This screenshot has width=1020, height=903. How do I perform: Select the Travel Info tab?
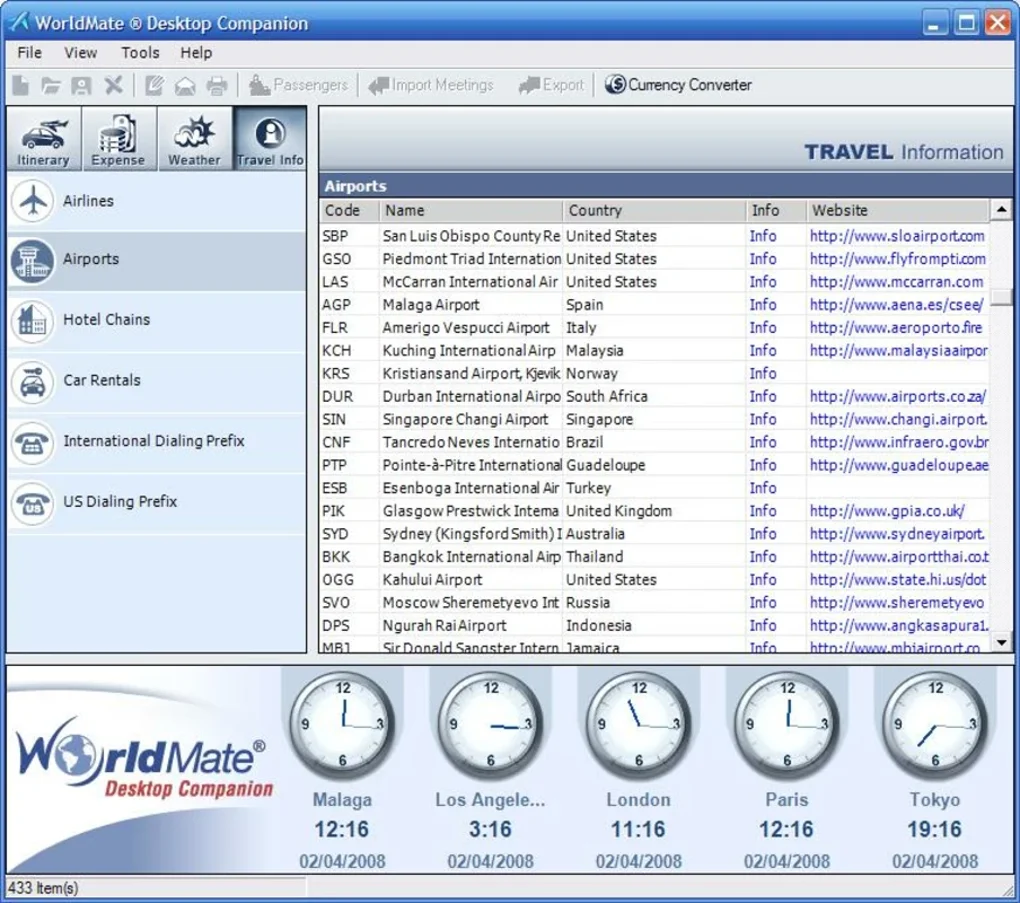click(270, 139)
